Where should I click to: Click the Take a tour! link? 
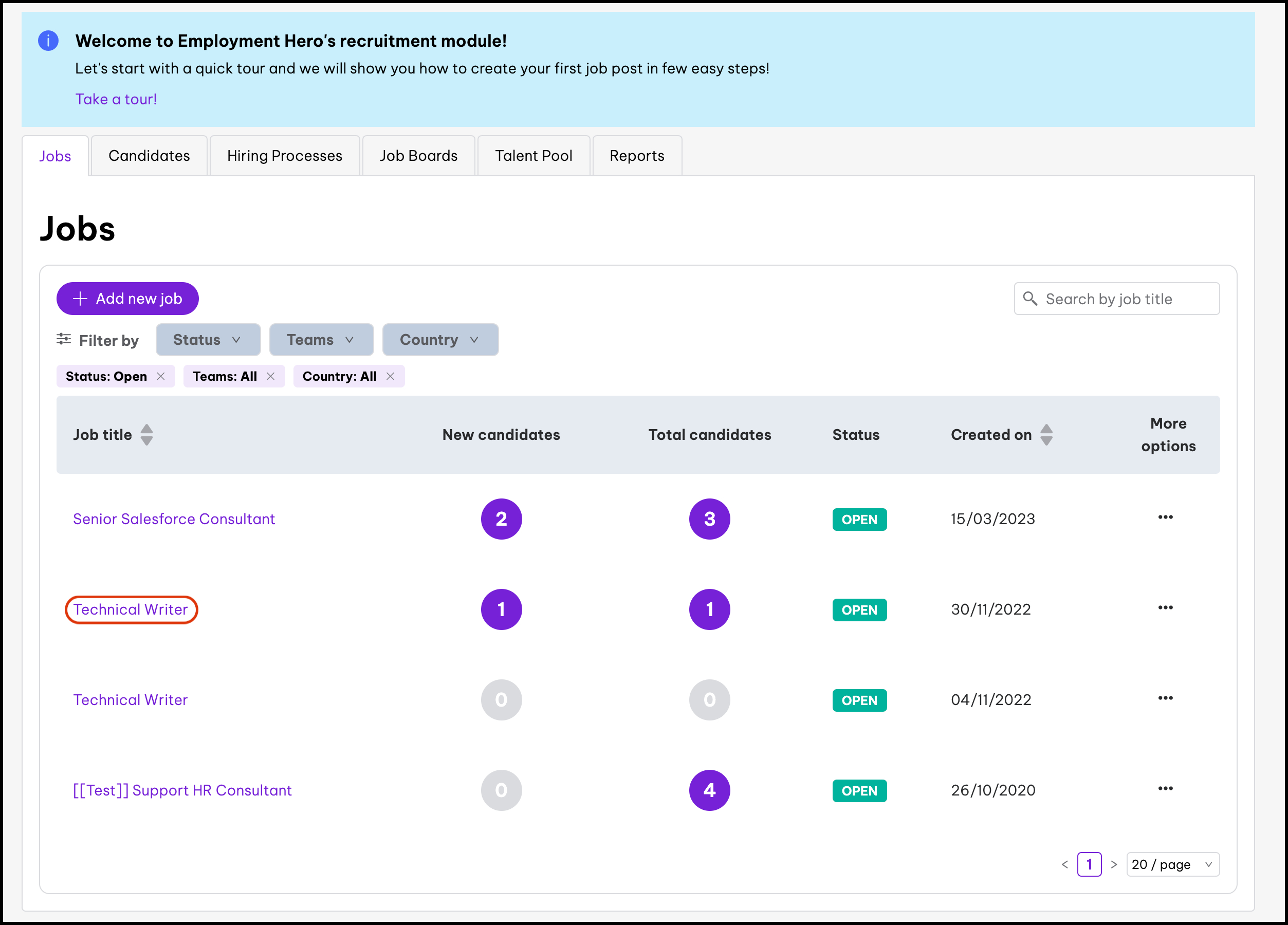[x=116, y=99]
